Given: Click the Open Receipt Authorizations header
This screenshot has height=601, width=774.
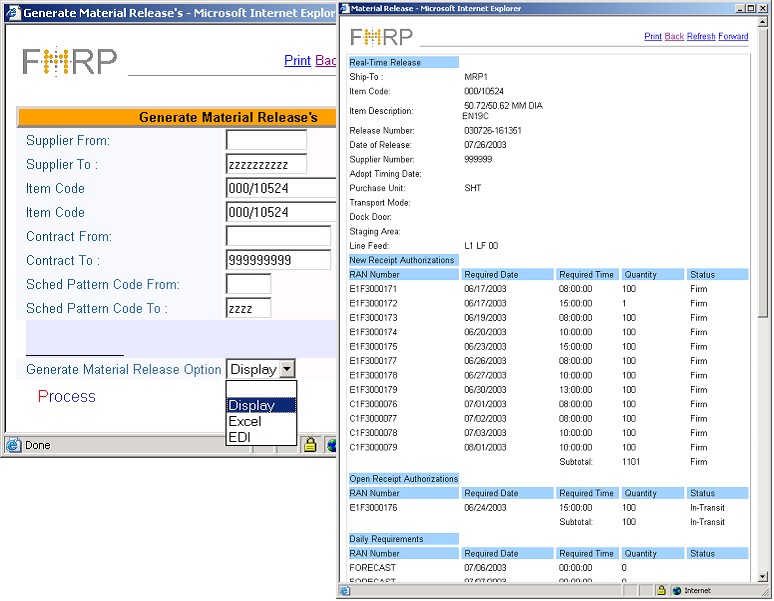Looking at the screenshot, I should tap(403, 478).
